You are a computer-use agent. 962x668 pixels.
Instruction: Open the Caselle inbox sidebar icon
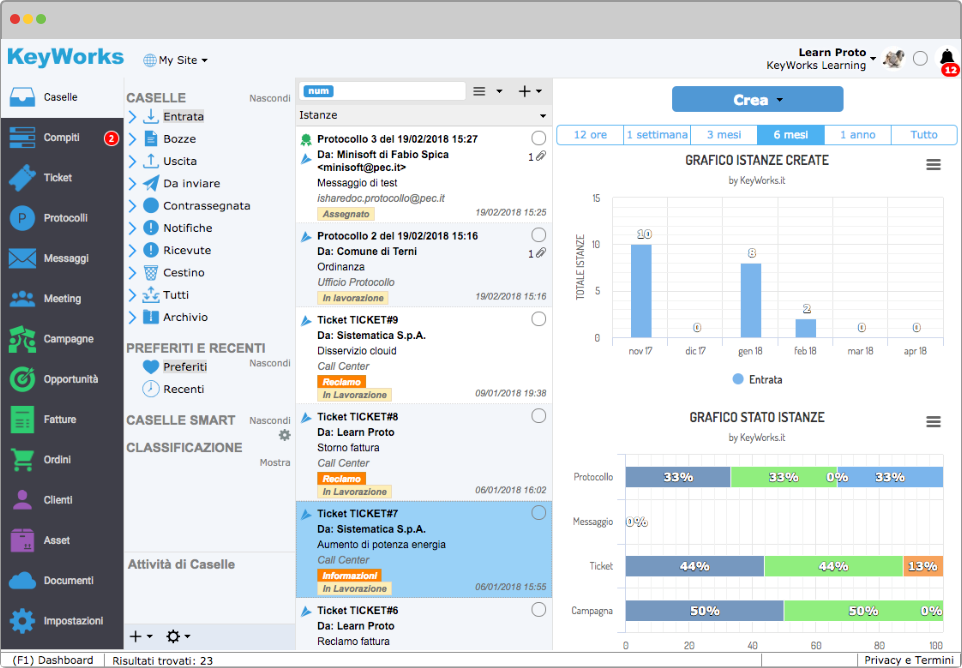(22, 98)
